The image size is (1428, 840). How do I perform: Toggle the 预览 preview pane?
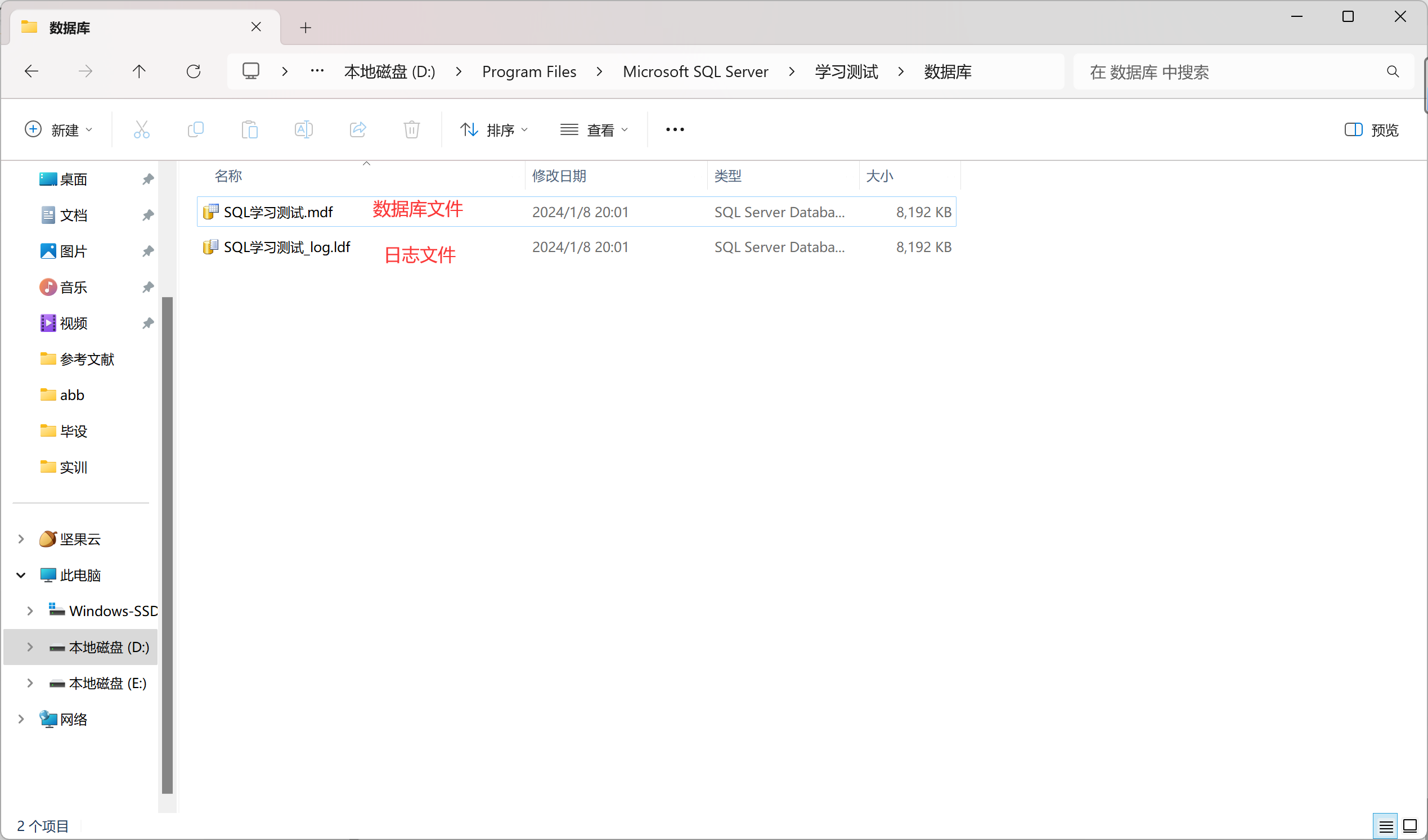tap(1371, 129)
